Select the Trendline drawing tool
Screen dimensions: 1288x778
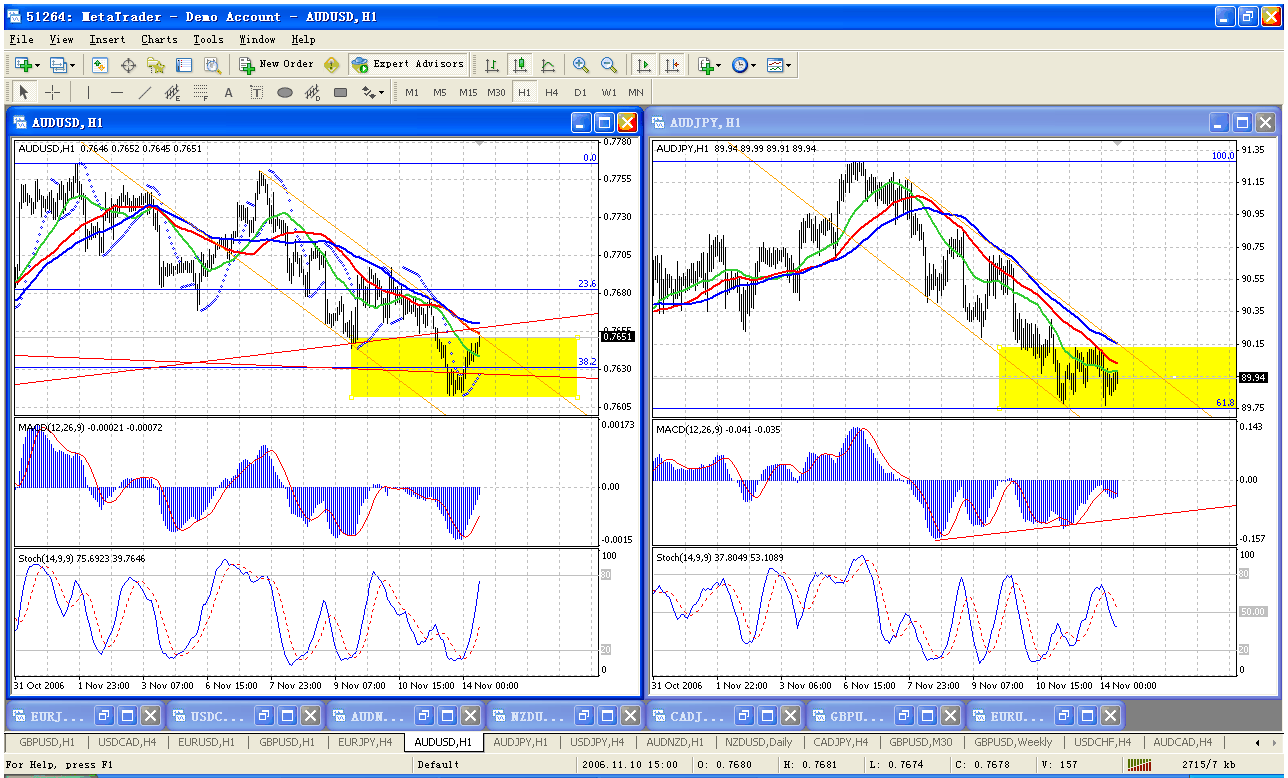144,93
